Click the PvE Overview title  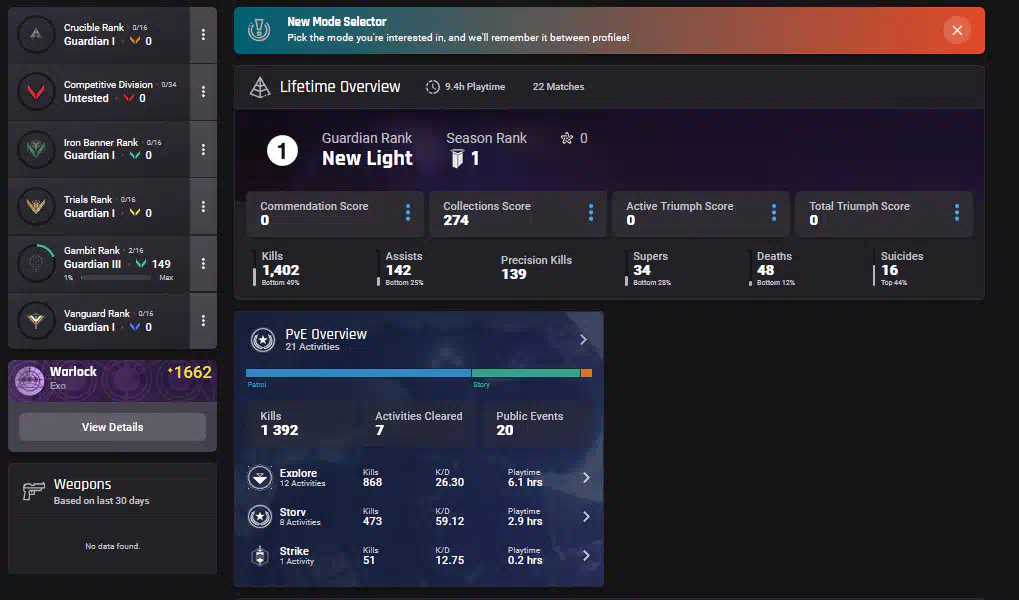326,333
